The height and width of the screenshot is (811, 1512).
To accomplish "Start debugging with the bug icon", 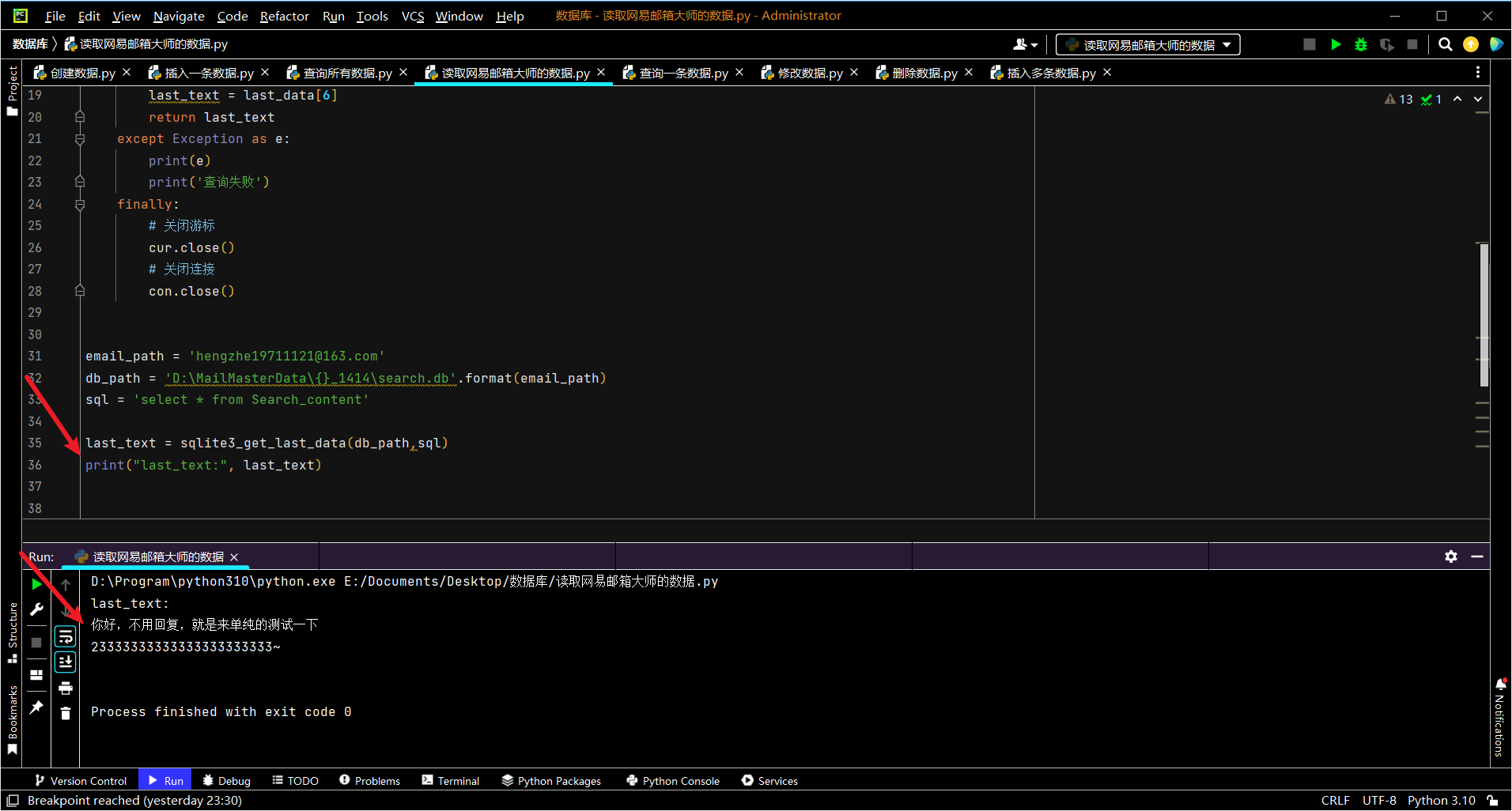I will [x=1361, y=44].
